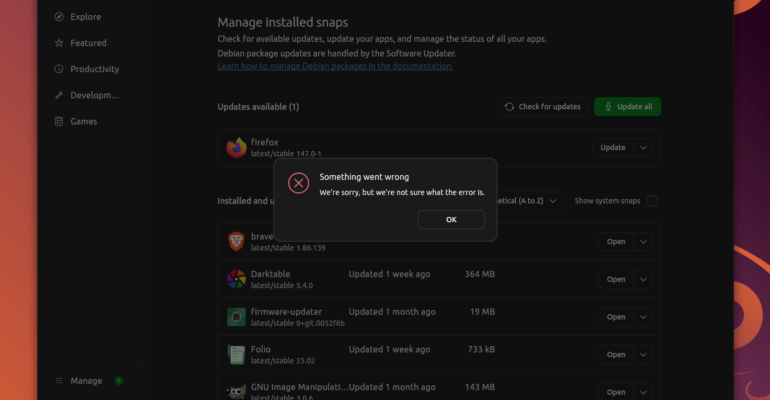Click the red error X icon

(x=299, y=183)
